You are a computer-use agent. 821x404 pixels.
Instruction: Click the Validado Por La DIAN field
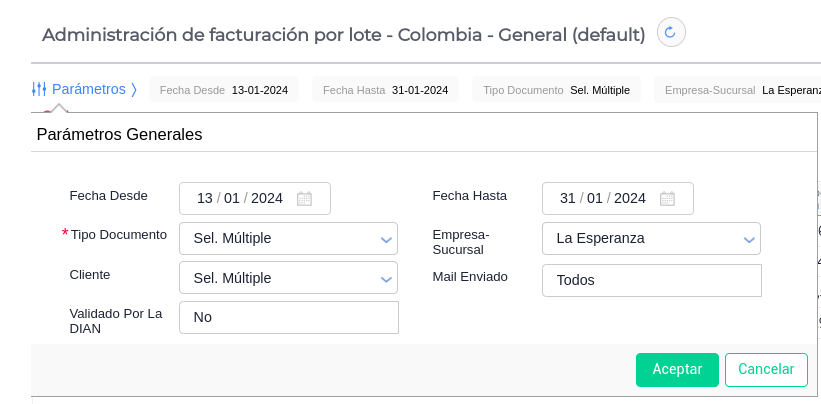(288, 318)
